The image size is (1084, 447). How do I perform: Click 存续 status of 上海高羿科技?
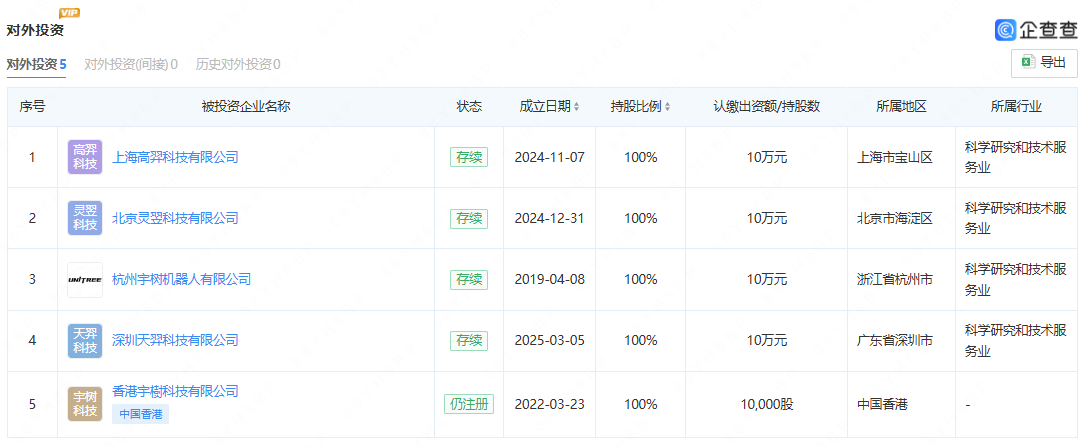[x=469, y=158]
